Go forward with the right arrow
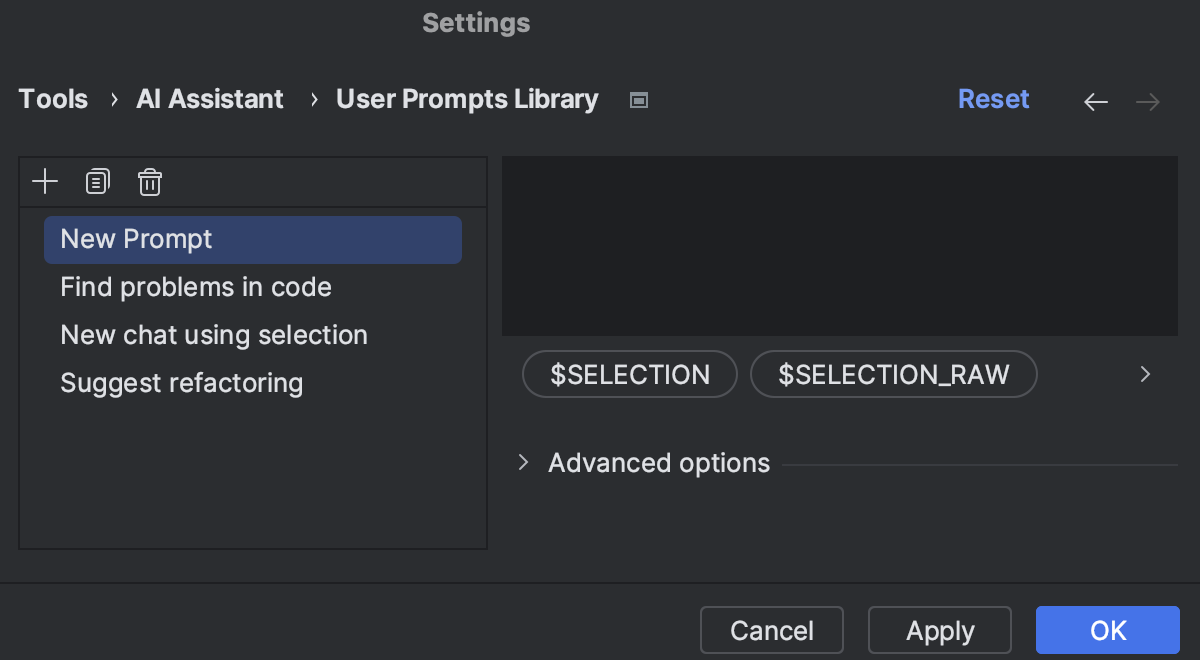Viewport: 1200px width, 660px height. [x=1148, y=102]
